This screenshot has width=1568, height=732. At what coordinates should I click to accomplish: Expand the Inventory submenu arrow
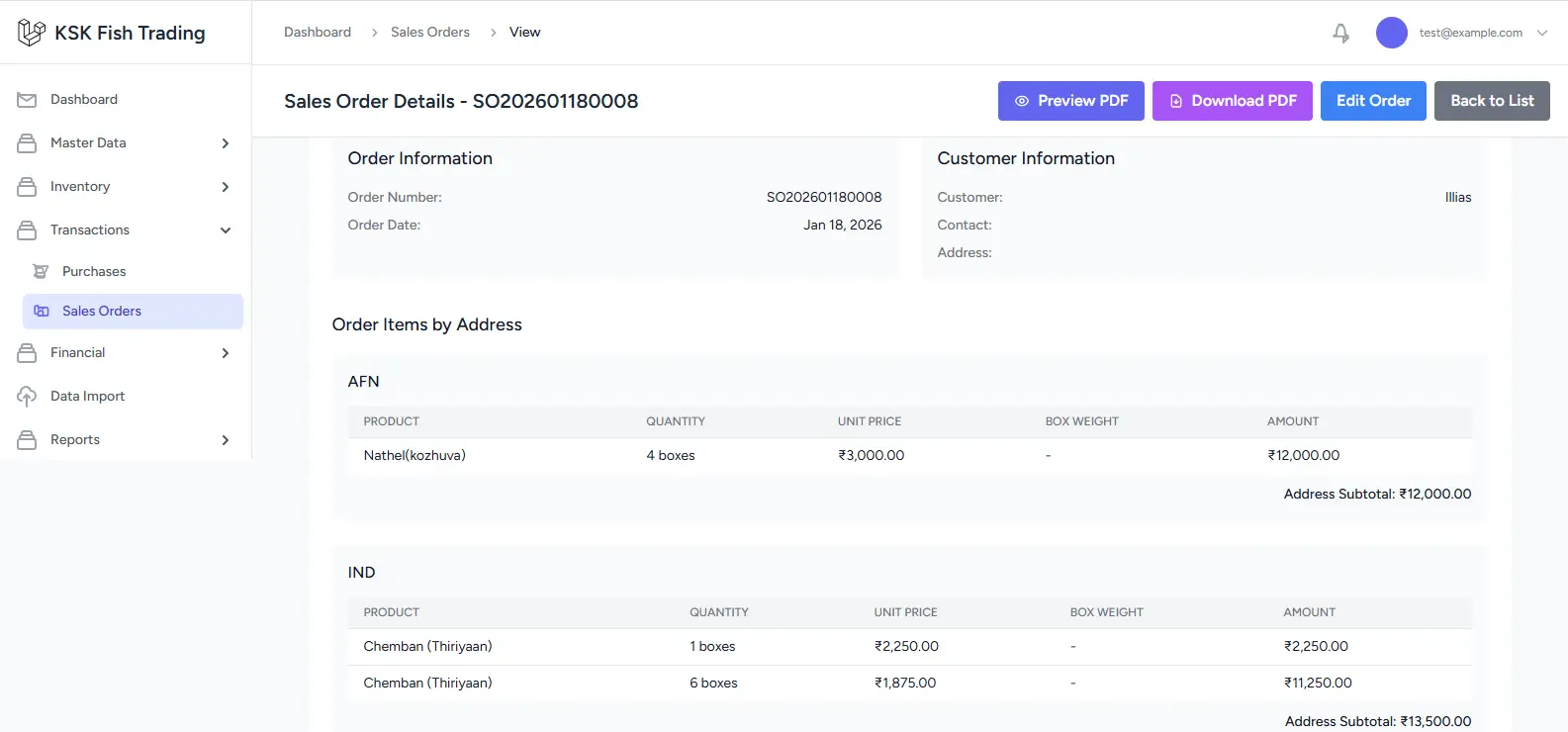point(226,187)
